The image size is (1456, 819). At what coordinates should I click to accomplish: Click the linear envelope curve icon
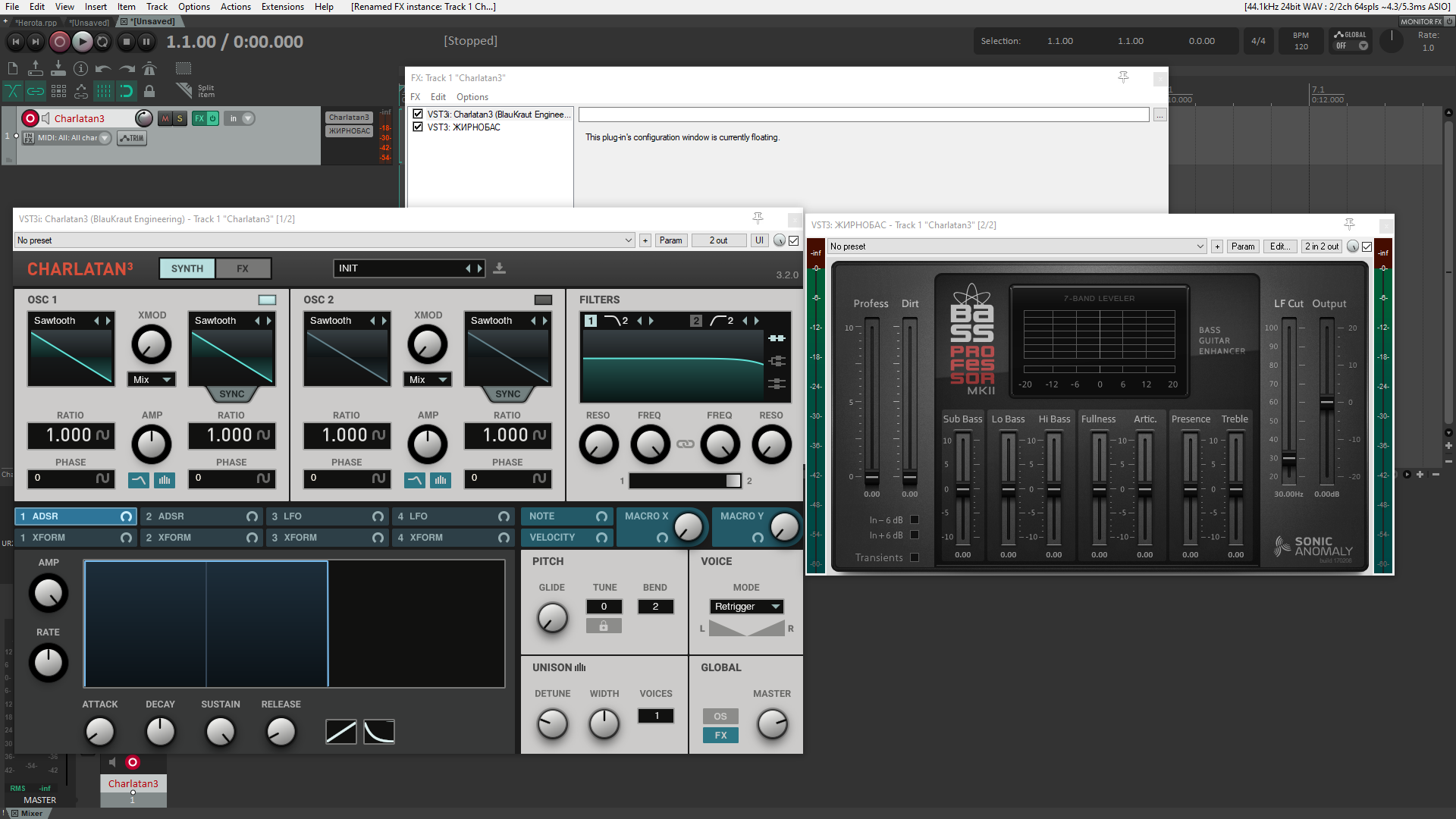point(341,732)
